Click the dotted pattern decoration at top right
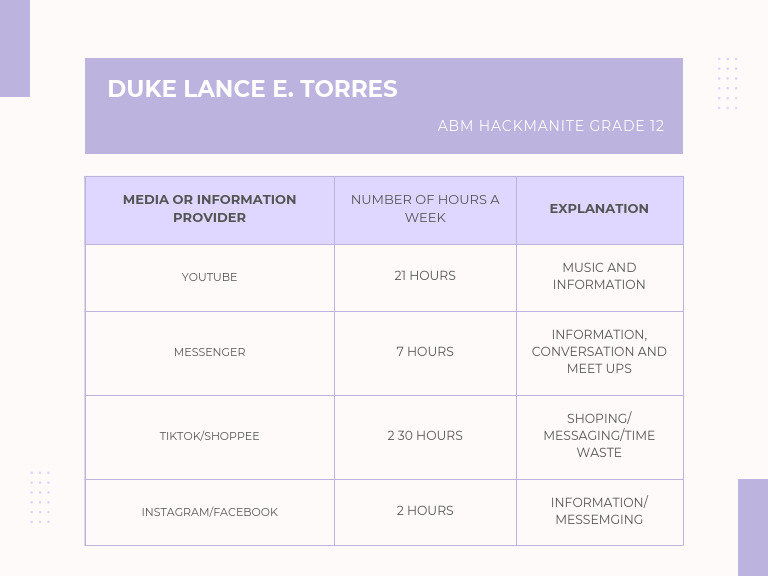The height and width of the screenshot is (576, 768). tap(727, 83)
